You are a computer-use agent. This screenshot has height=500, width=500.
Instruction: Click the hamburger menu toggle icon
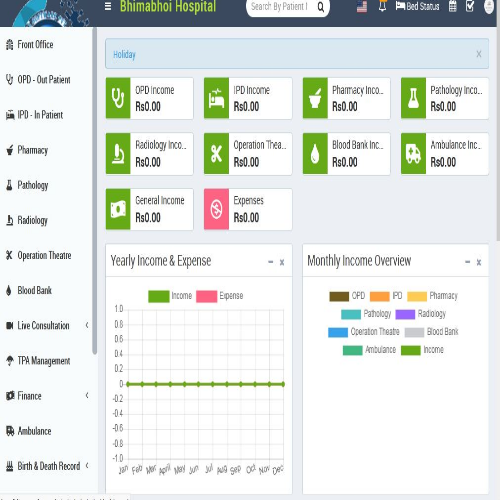108,6
